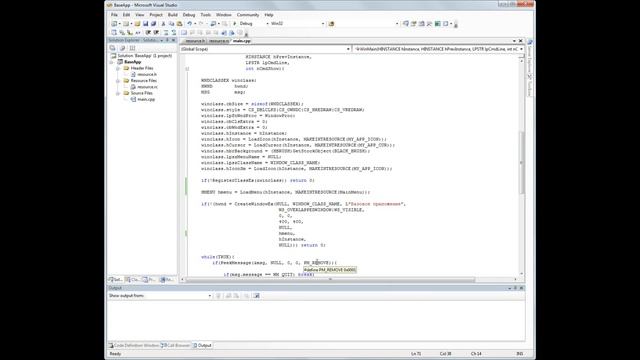Screen dimensions: 640x360
Task: Open the Win32 platform dropdown
Action: (323, 24)
